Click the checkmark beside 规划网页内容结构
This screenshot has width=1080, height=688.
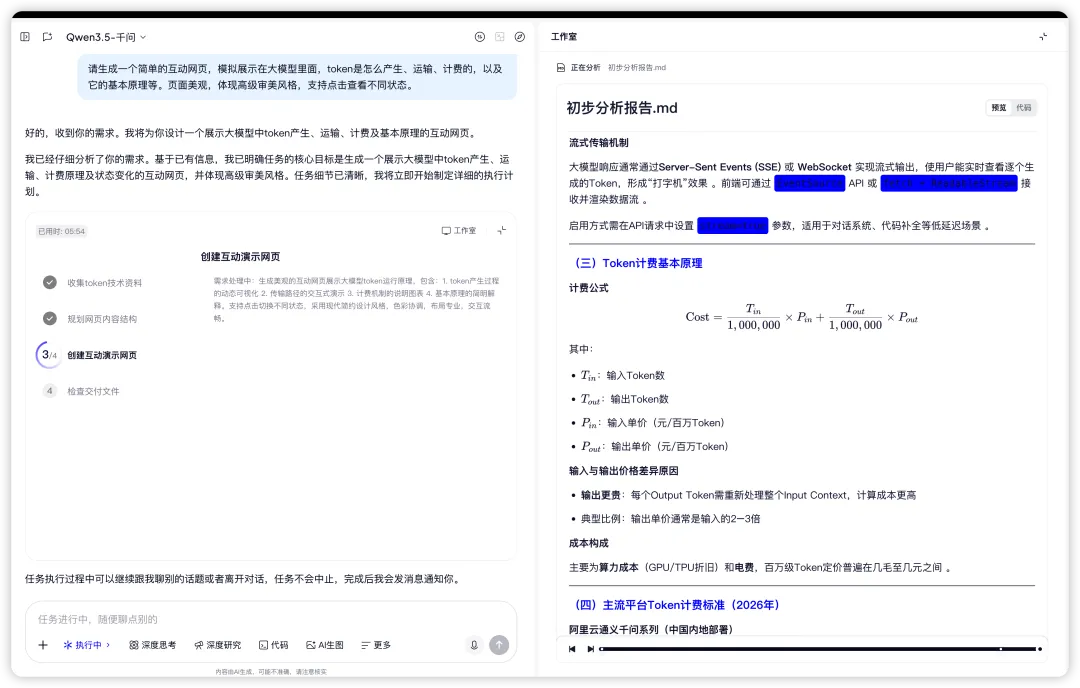coord(50,318)
